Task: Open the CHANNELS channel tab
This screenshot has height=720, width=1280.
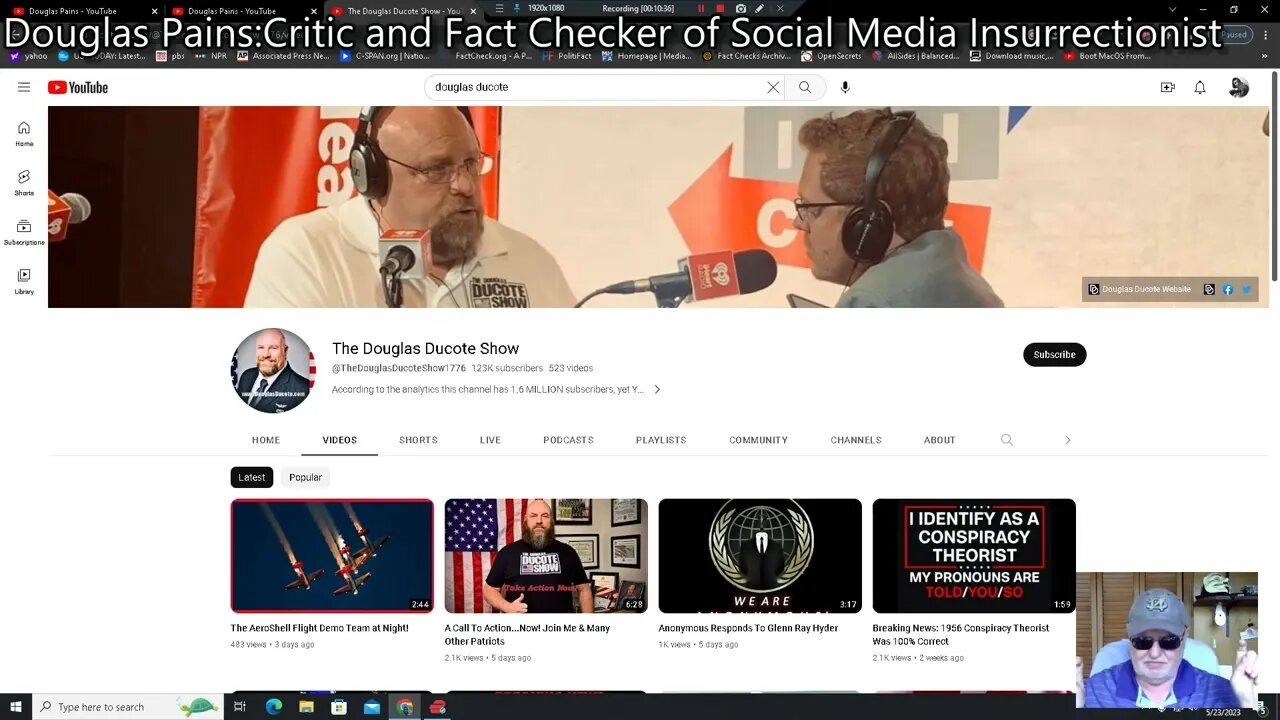Action: pos(856,440)
